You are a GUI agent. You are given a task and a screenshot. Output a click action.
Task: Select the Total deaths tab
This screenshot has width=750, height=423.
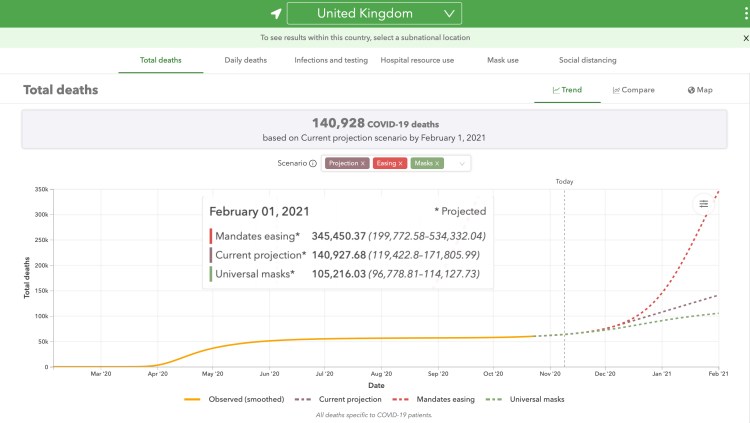click(161, 60)
